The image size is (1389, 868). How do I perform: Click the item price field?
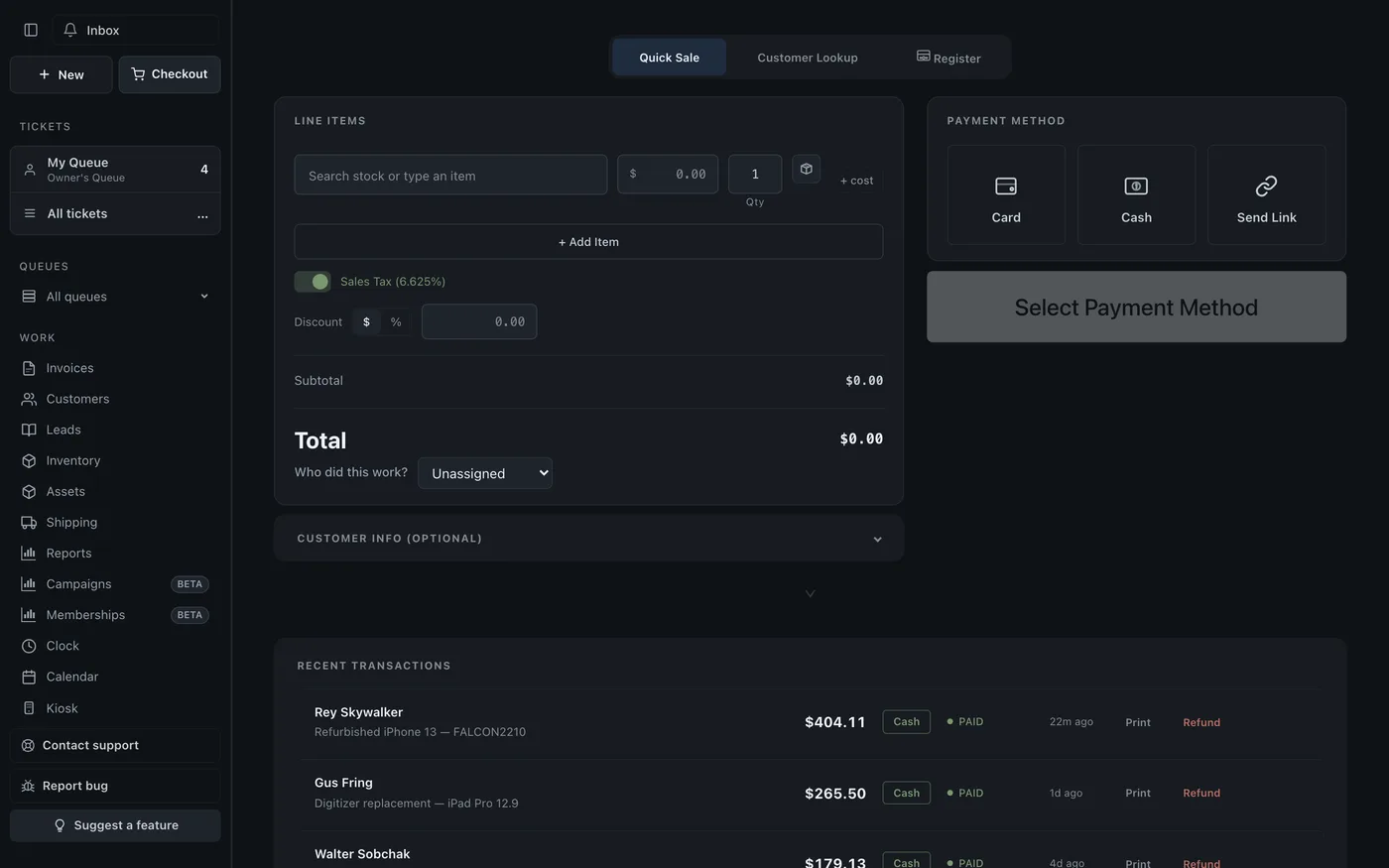668,175
